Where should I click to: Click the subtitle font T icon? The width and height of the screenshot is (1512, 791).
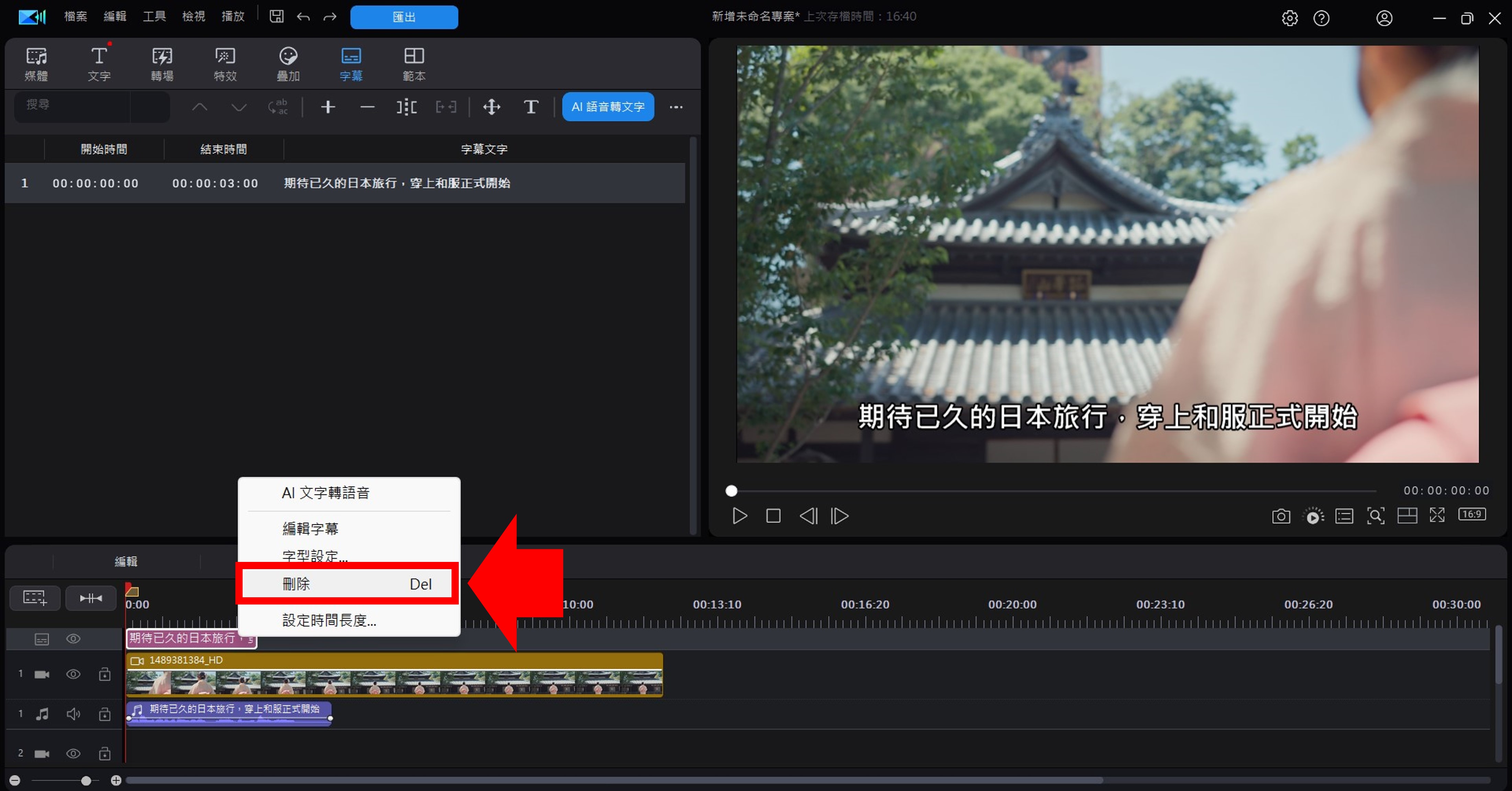tap(531, 107)
